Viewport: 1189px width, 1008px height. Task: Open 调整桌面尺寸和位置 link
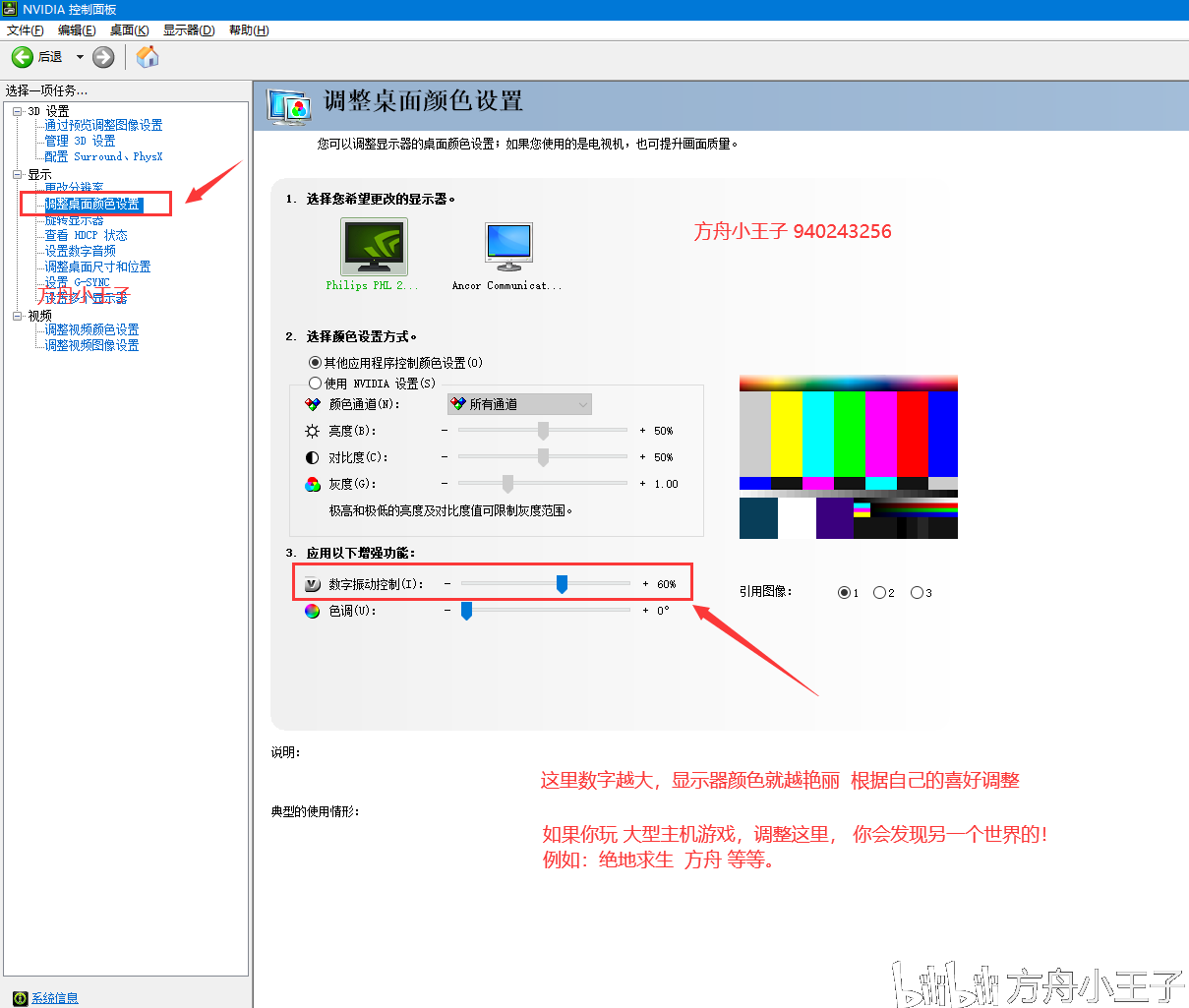[x=97, y=267]
